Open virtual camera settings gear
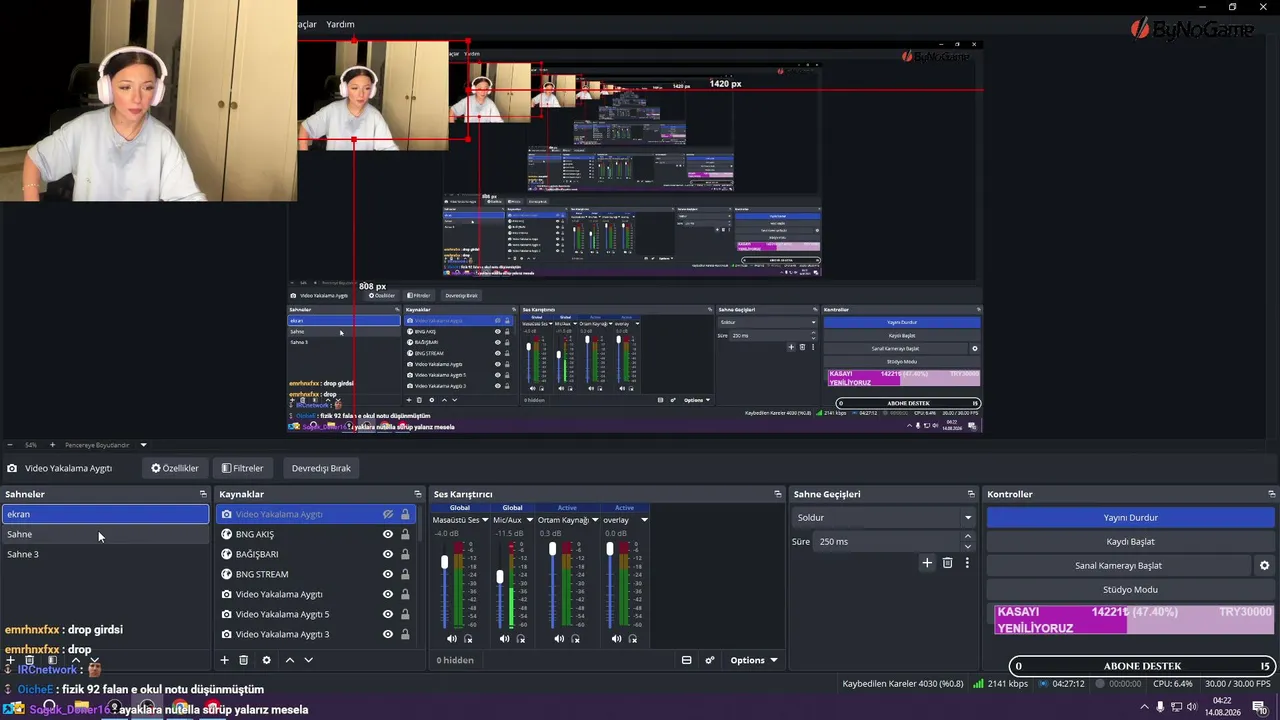The image size is (1280, 720). coord(1264,566)
